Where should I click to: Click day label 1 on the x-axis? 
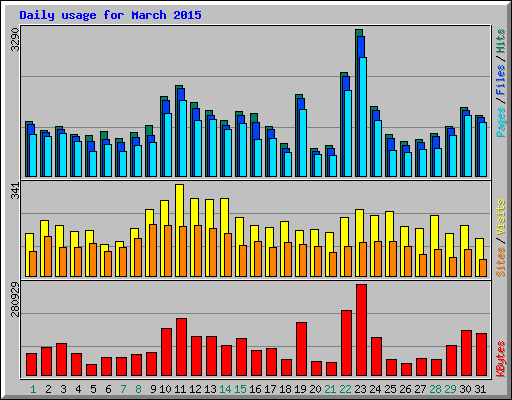[33, 389]
